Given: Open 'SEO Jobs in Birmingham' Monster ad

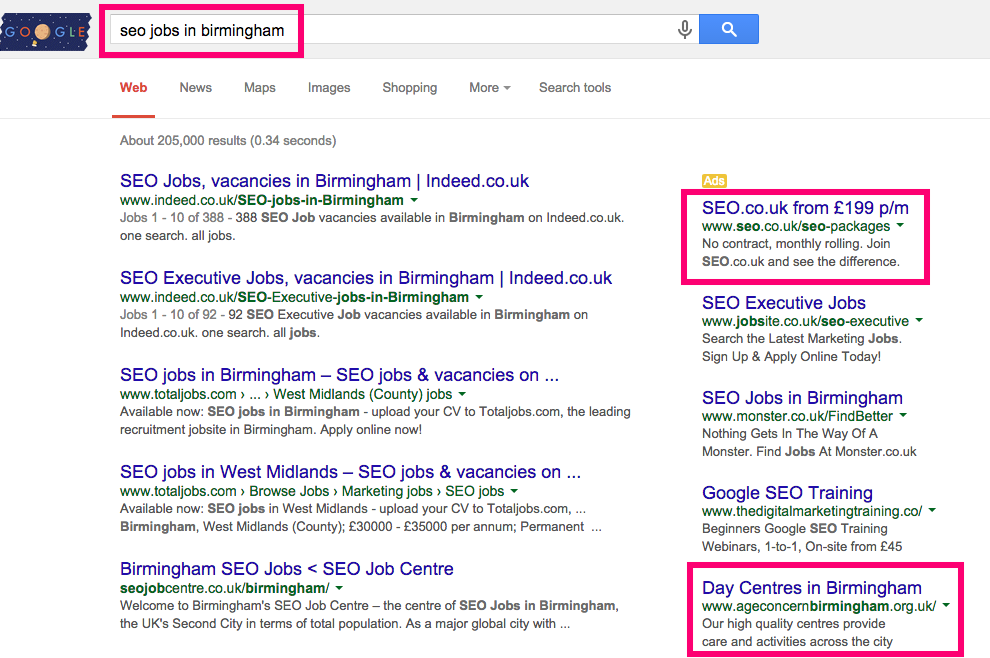Looking at the screenshot, I should point(802,398).
